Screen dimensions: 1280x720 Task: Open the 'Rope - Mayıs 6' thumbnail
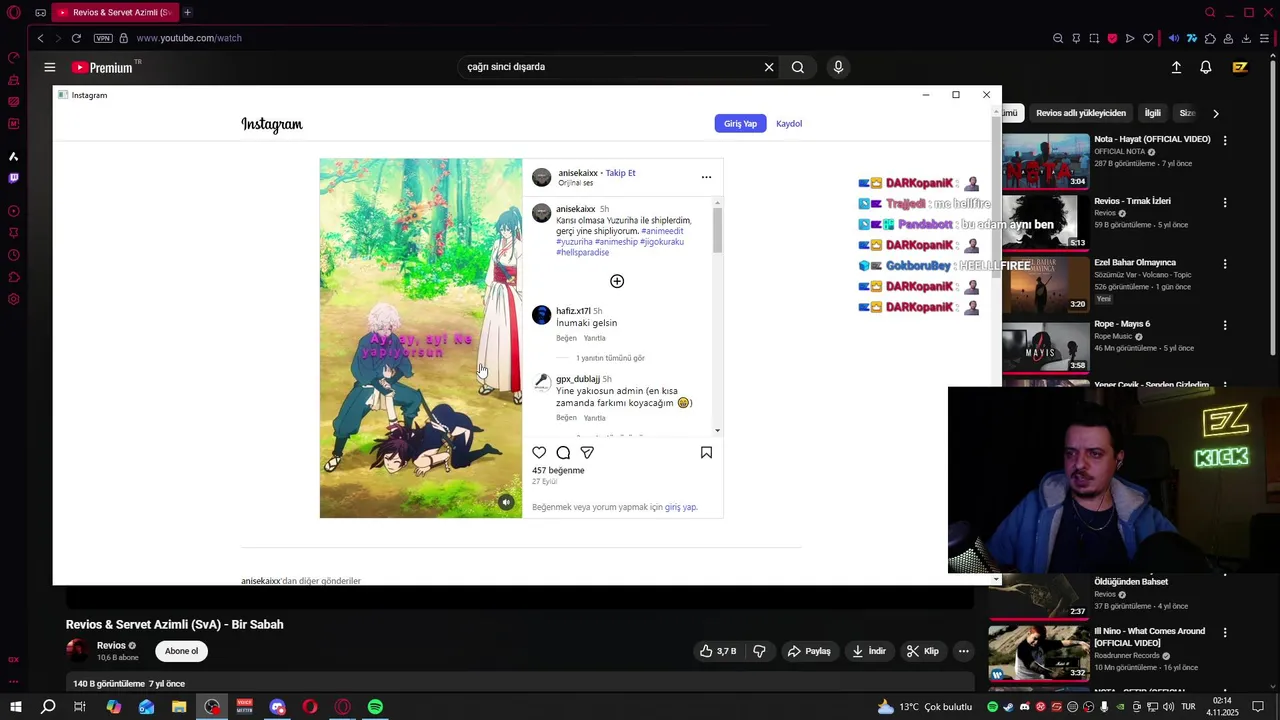click(1046, 346)
